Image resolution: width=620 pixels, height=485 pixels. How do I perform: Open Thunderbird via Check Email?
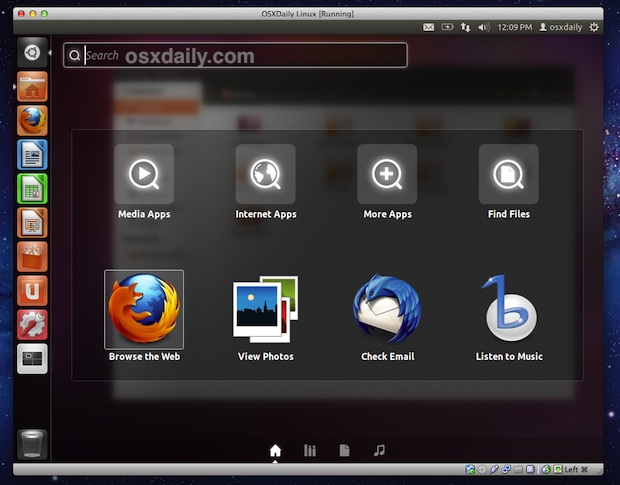click(x=387, y=310)
